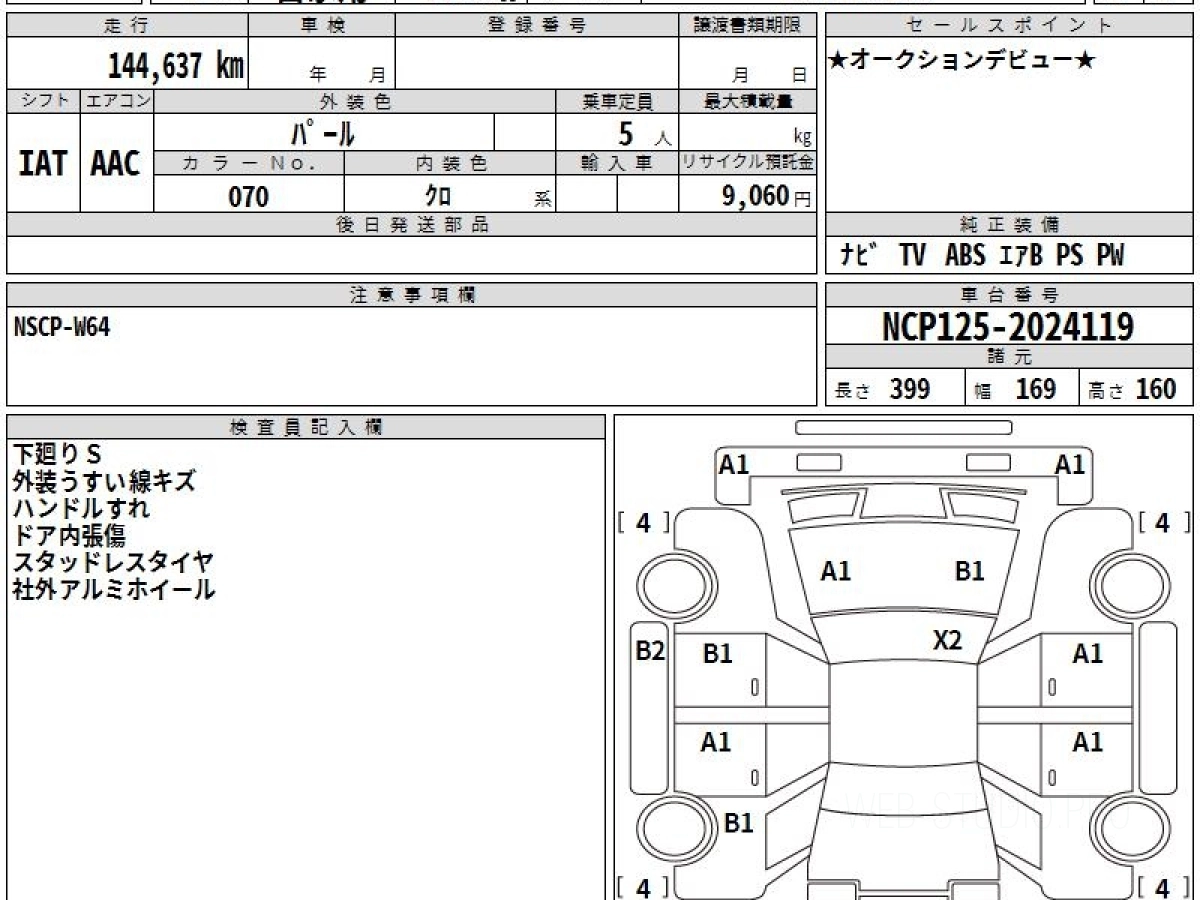1200x900 pixels.
Task: Click the 純正装備 header
Action: tap(1009, 224)
